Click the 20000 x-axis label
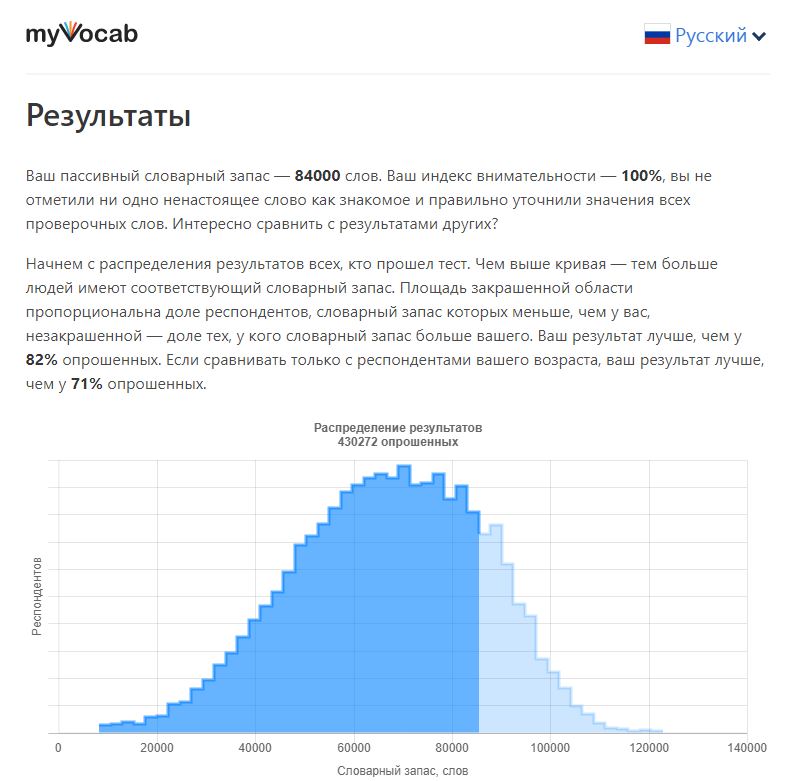The width and height of the screenshot is (804, 781). [x=157, y=748]
